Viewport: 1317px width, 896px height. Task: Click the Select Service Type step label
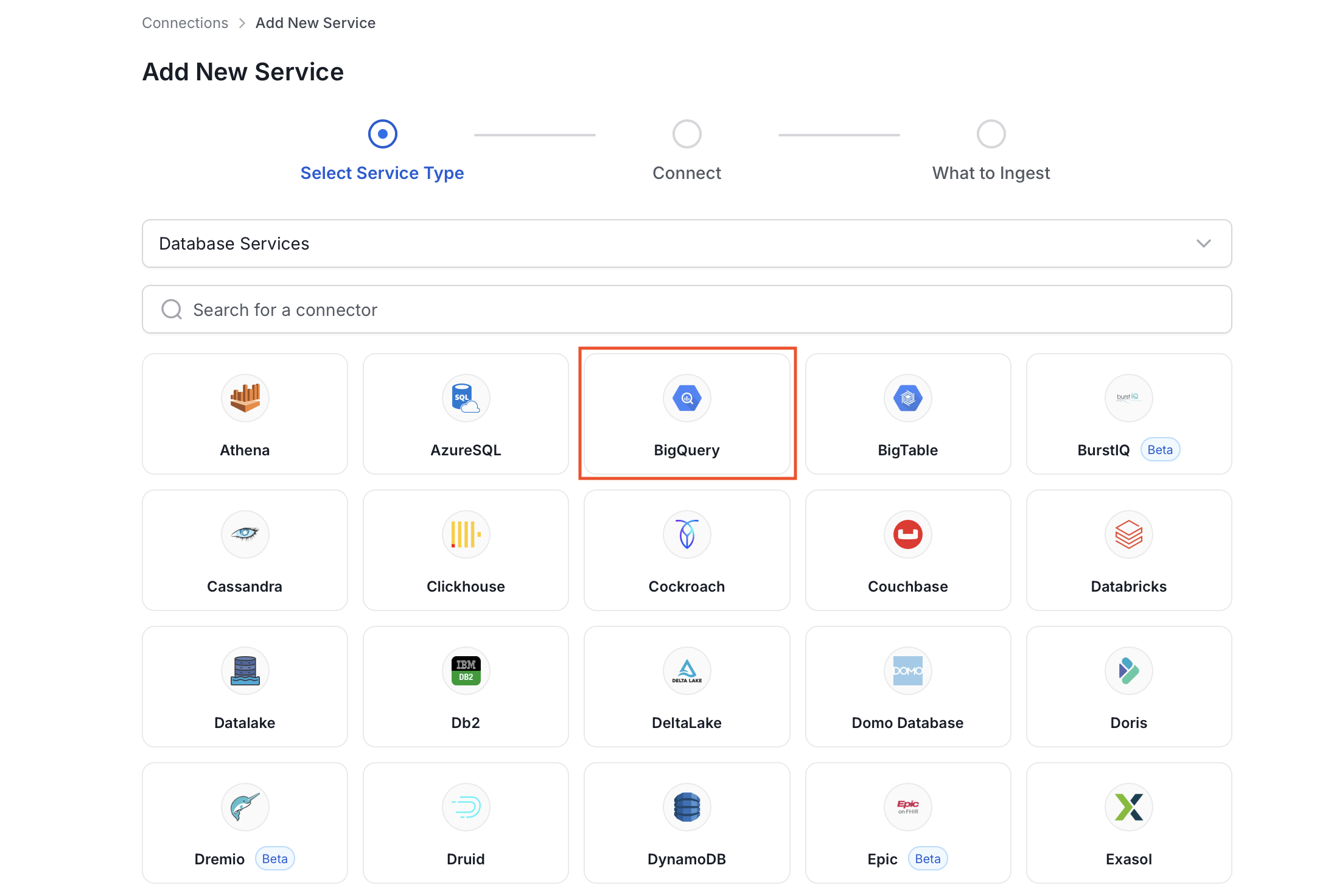tap(382, 173)
